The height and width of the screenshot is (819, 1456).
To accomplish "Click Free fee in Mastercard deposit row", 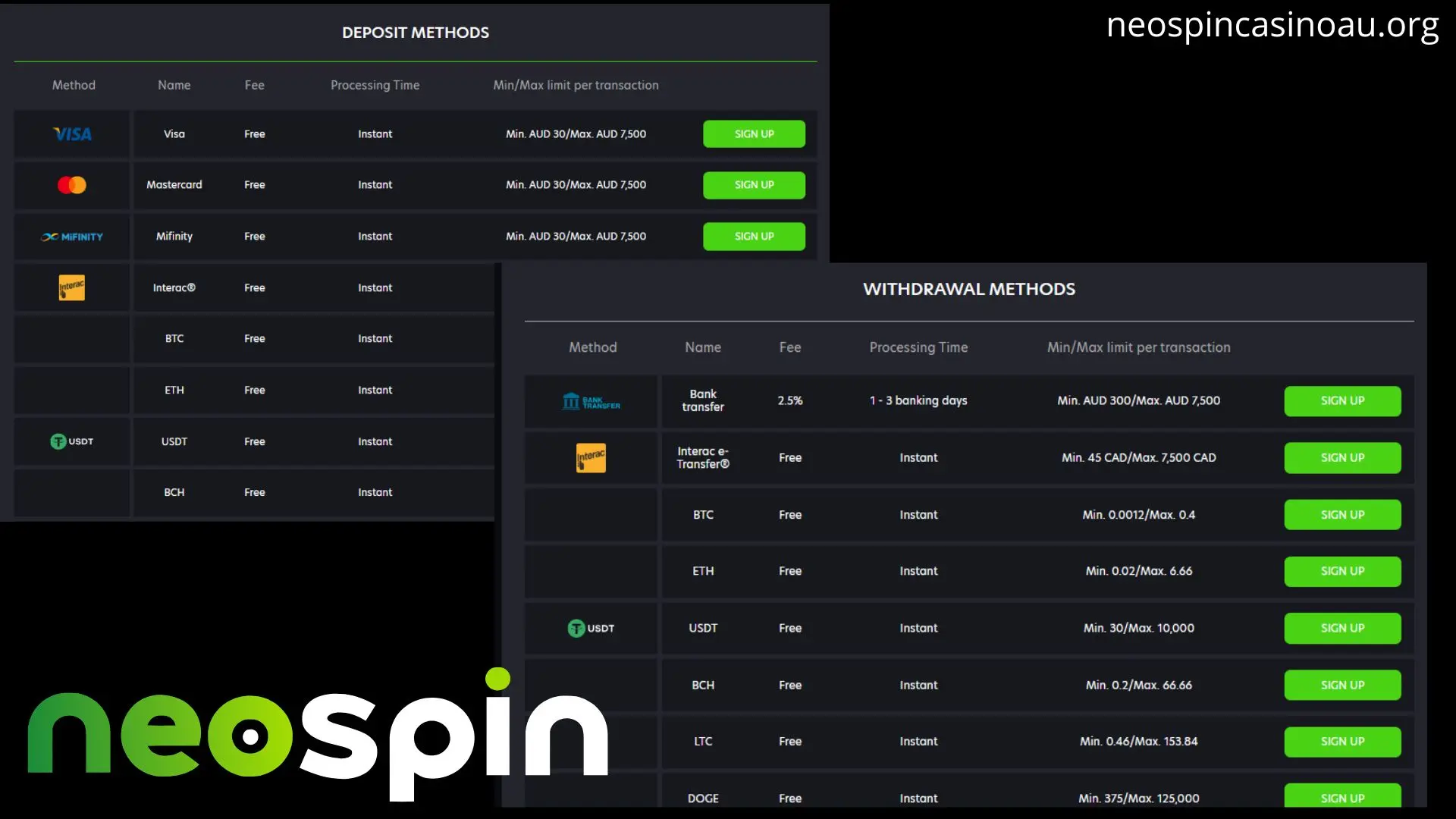I will (254, 185).
